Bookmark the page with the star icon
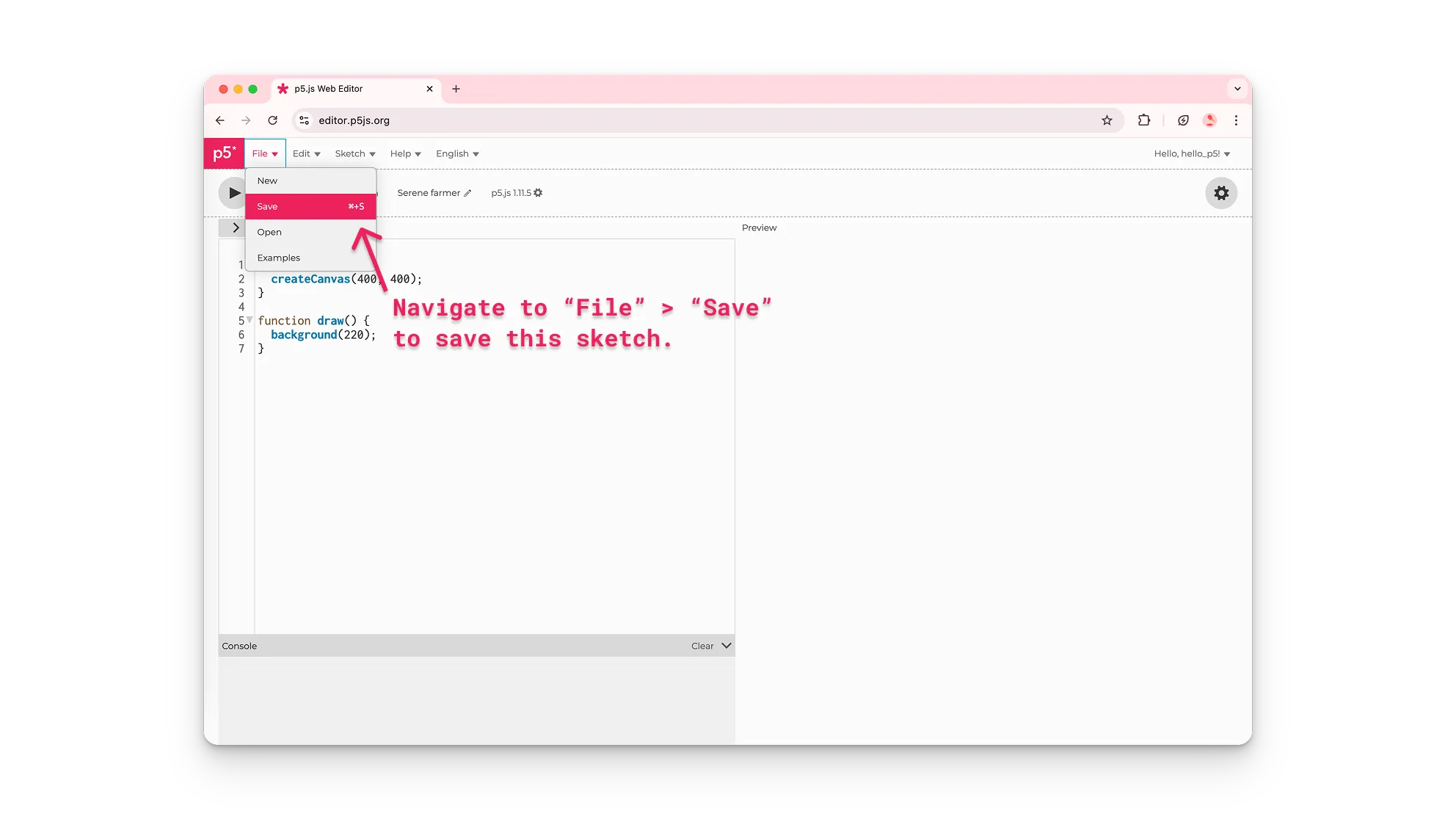Screen dimensions: 1456x819 click(1107, 120)
